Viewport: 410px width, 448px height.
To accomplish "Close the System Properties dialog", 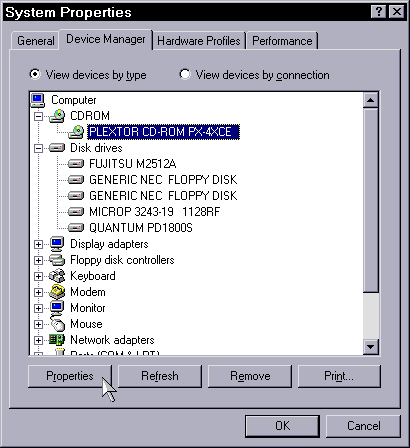I will (x=397, y=12).
